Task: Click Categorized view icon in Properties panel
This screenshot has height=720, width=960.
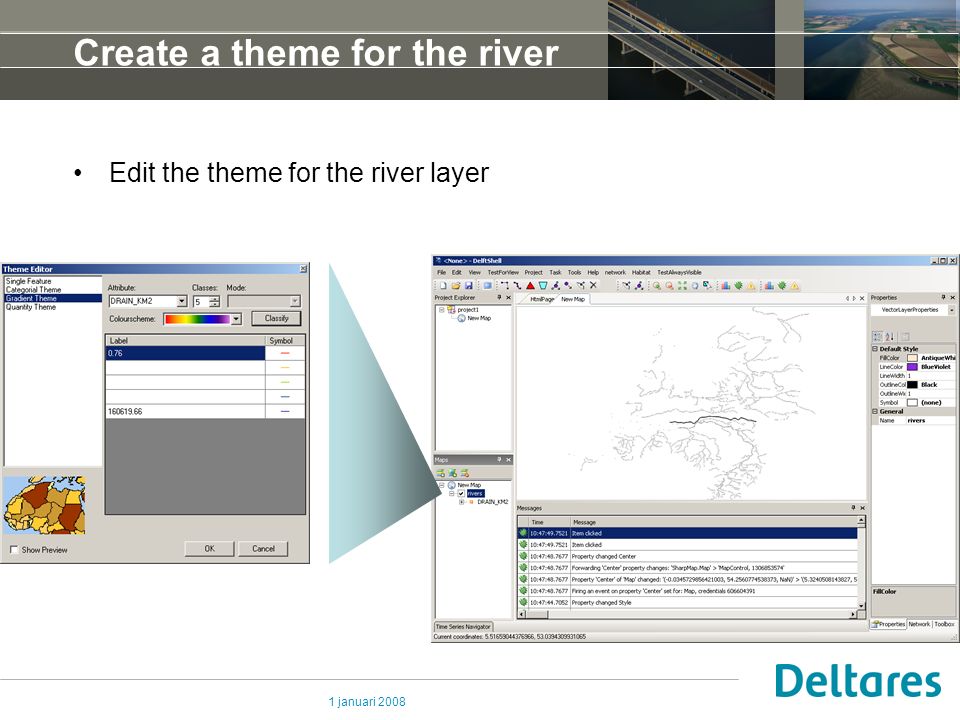Action: coord(877,336)
